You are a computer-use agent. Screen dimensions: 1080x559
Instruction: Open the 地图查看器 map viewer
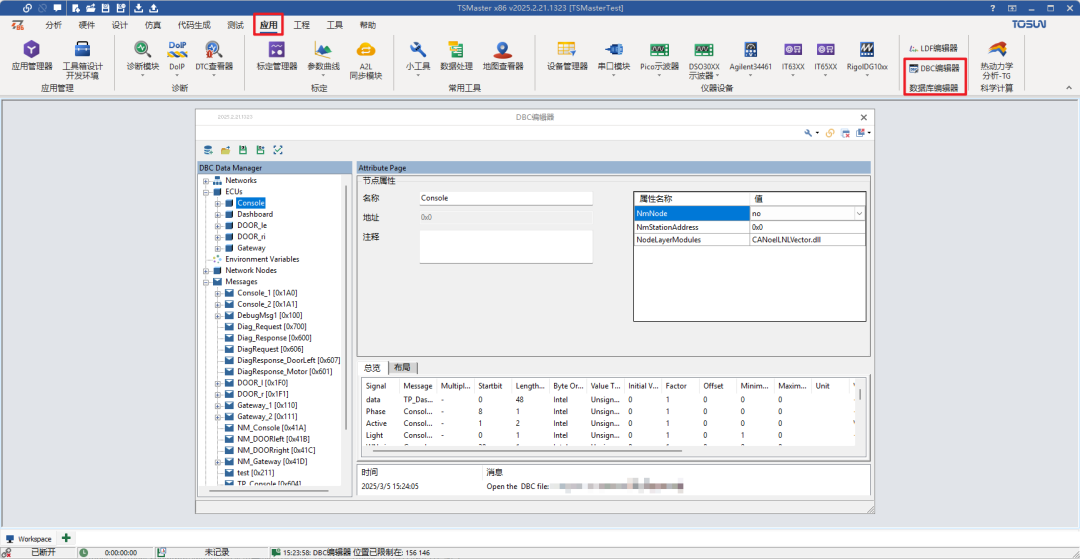click(503, 55)
